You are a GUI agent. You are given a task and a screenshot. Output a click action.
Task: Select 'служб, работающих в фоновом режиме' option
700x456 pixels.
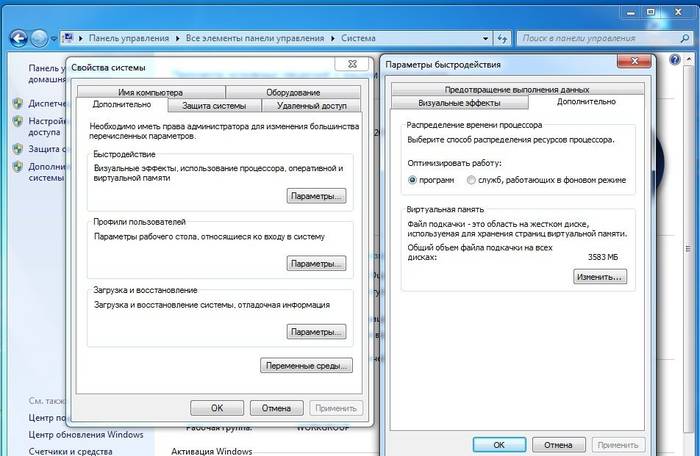(473, 180)
